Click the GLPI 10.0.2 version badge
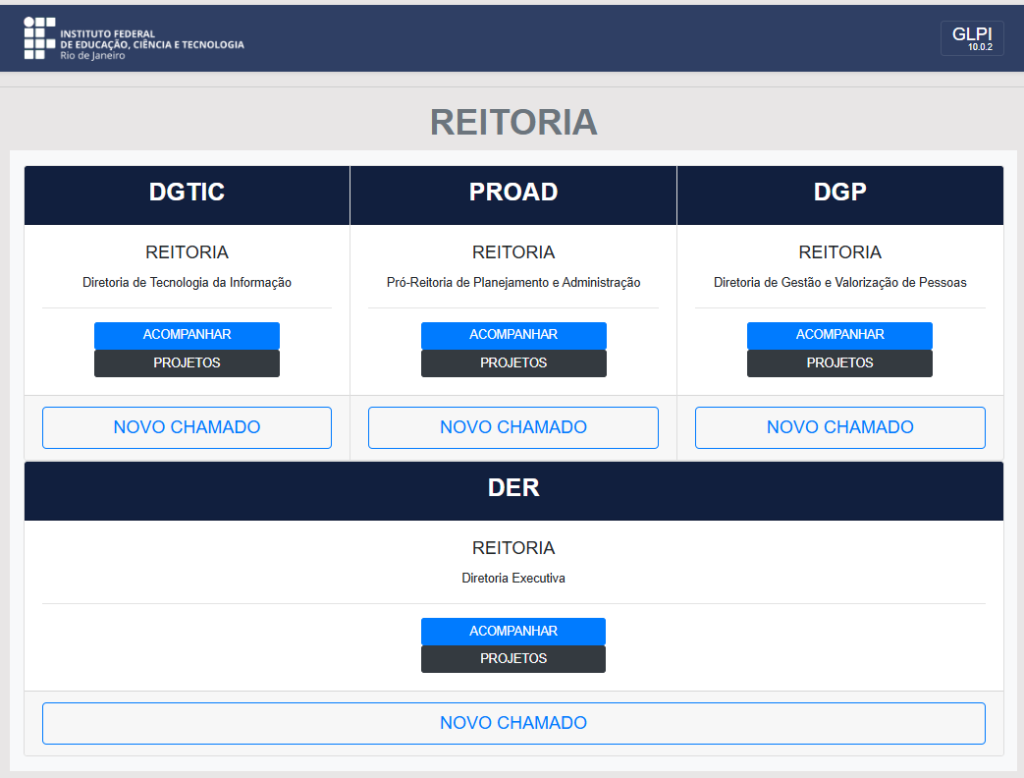Viewport: 1024px width, 778px height. (971, 38)
